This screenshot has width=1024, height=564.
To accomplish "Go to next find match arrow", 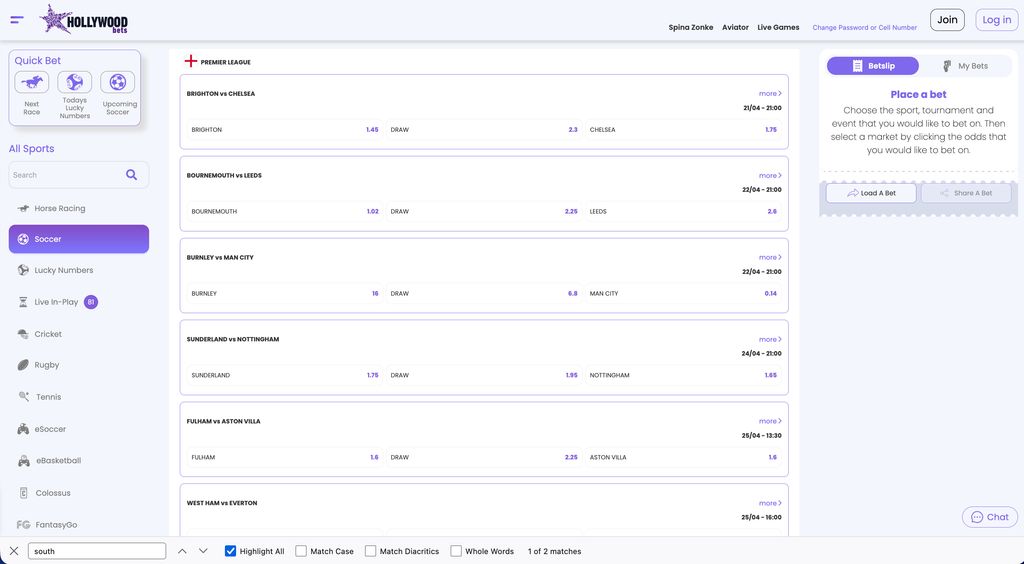I will 203,551.
